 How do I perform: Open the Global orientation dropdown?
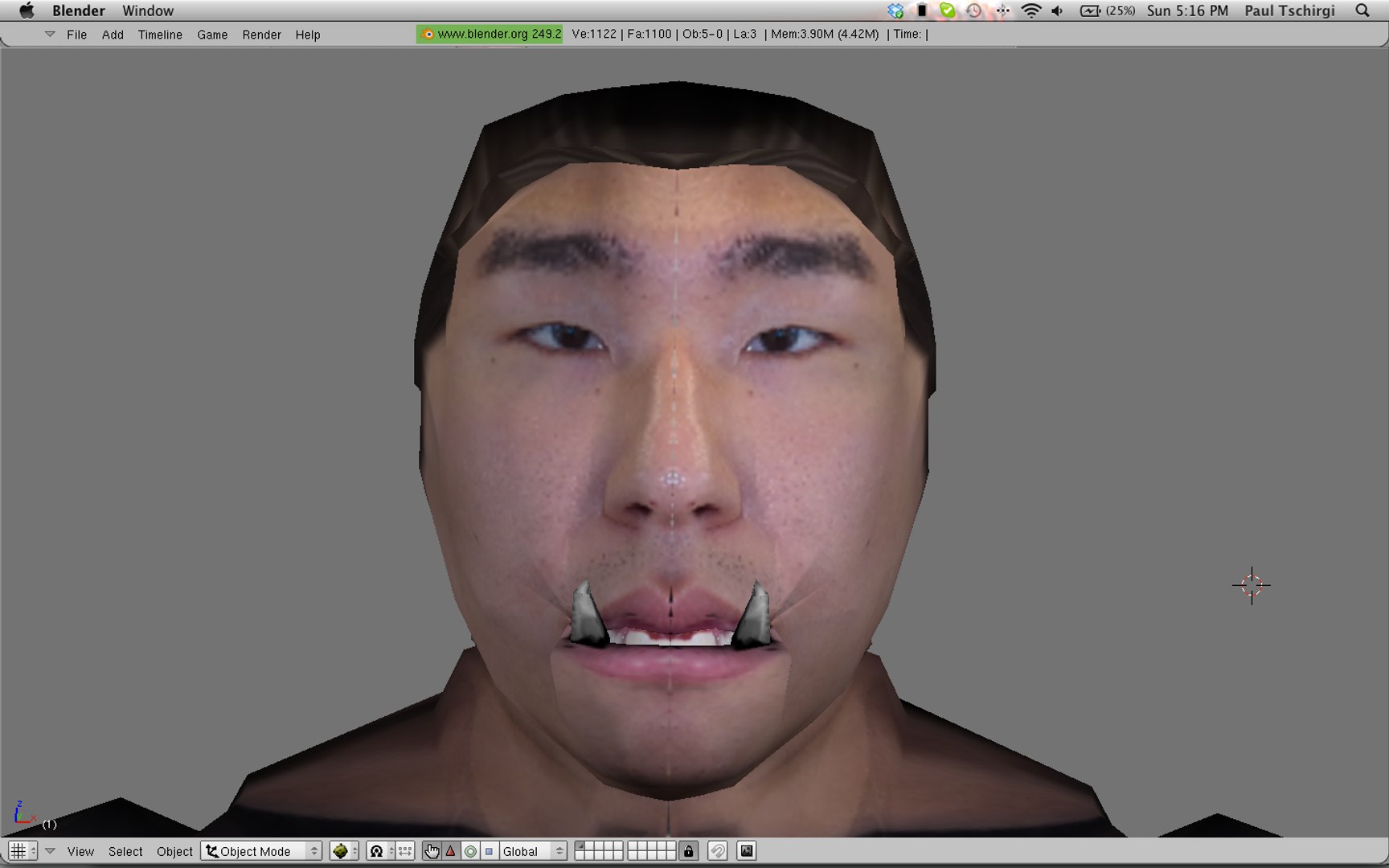pos(533,851)
